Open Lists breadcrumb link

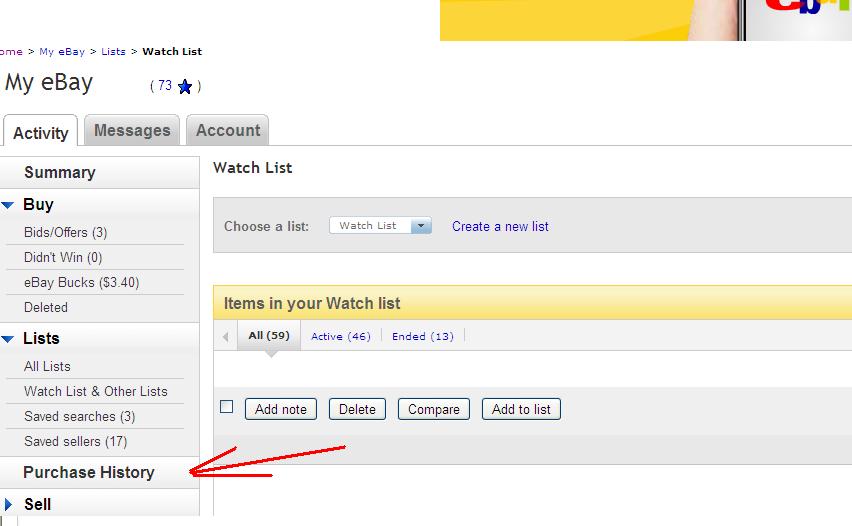click(113, 52)
